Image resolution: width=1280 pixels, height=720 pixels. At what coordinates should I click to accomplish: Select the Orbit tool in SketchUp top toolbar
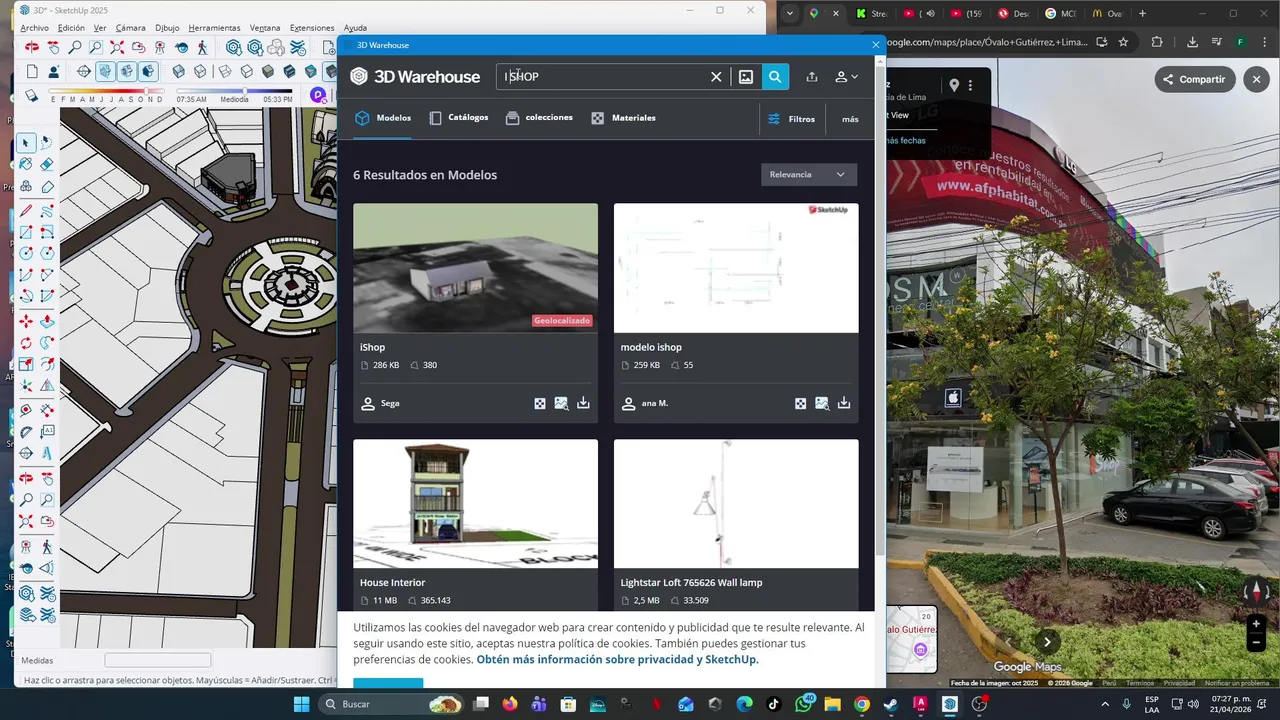(32, 47)
